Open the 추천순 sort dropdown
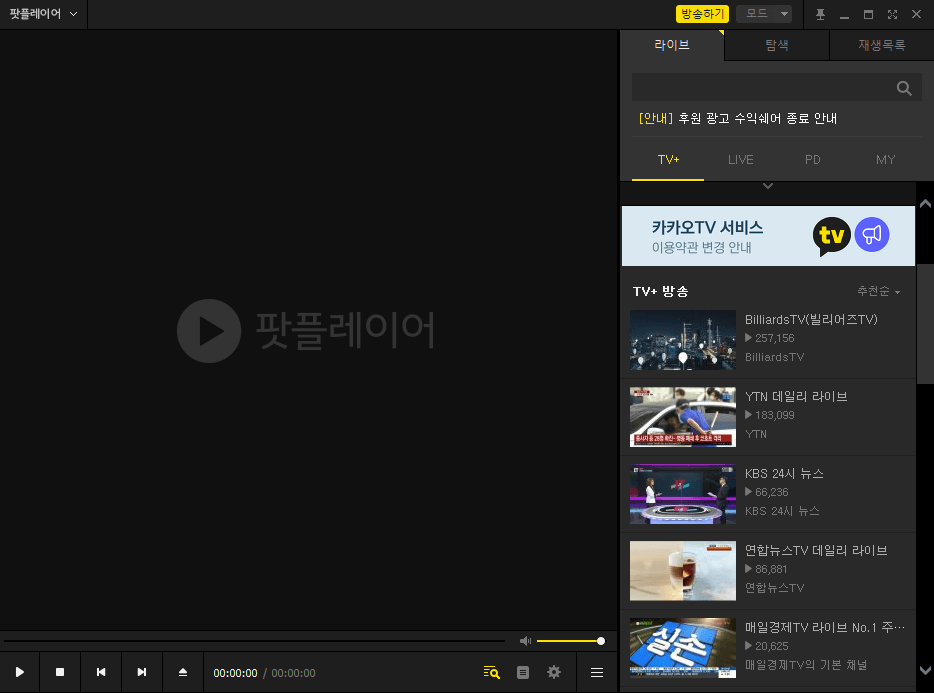 click(x=878, y=291)
